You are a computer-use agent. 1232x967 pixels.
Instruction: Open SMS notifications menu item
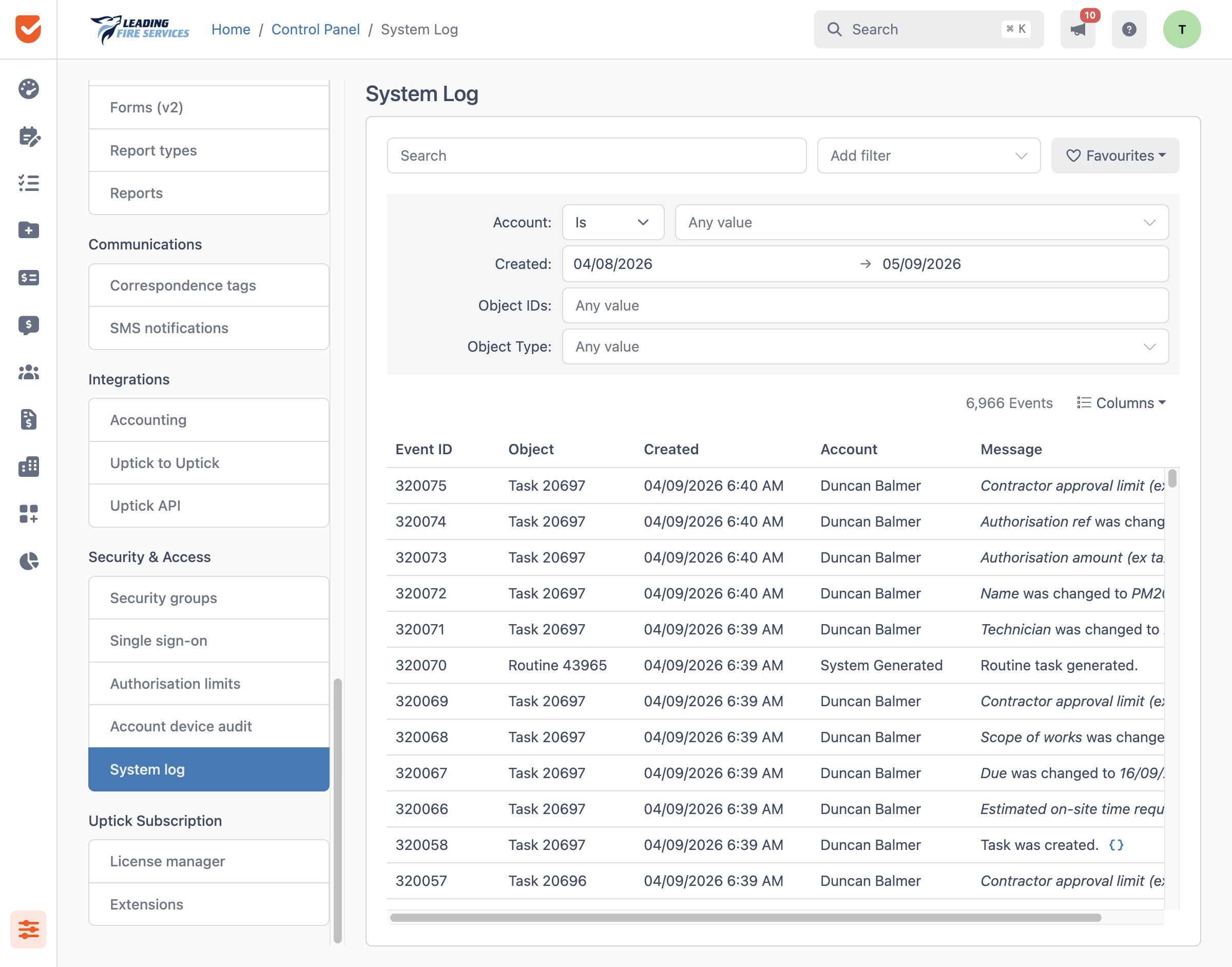tap(209, 328)
